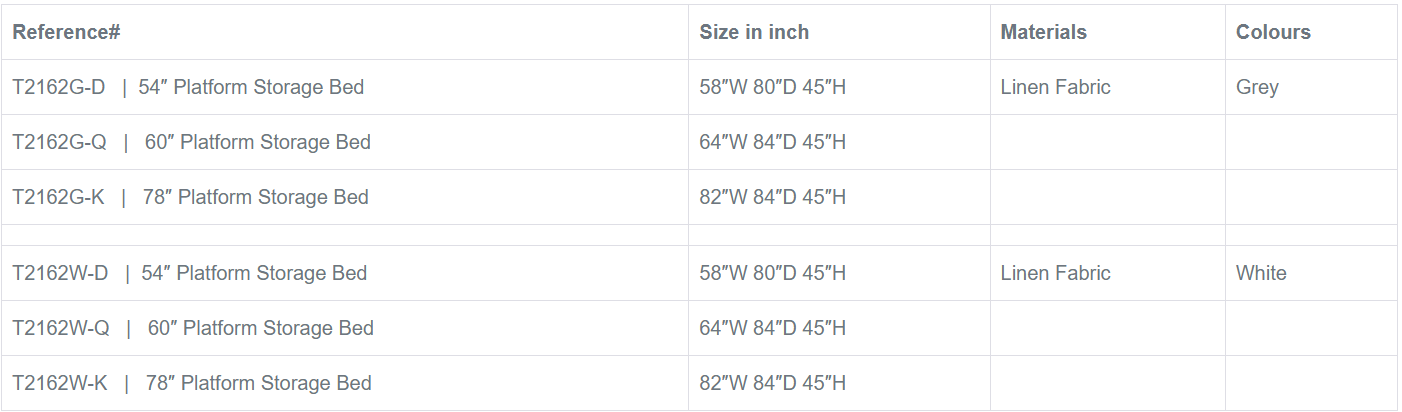Select the Colours column header
1402x412 pixels.
(x=1273, y=32)
